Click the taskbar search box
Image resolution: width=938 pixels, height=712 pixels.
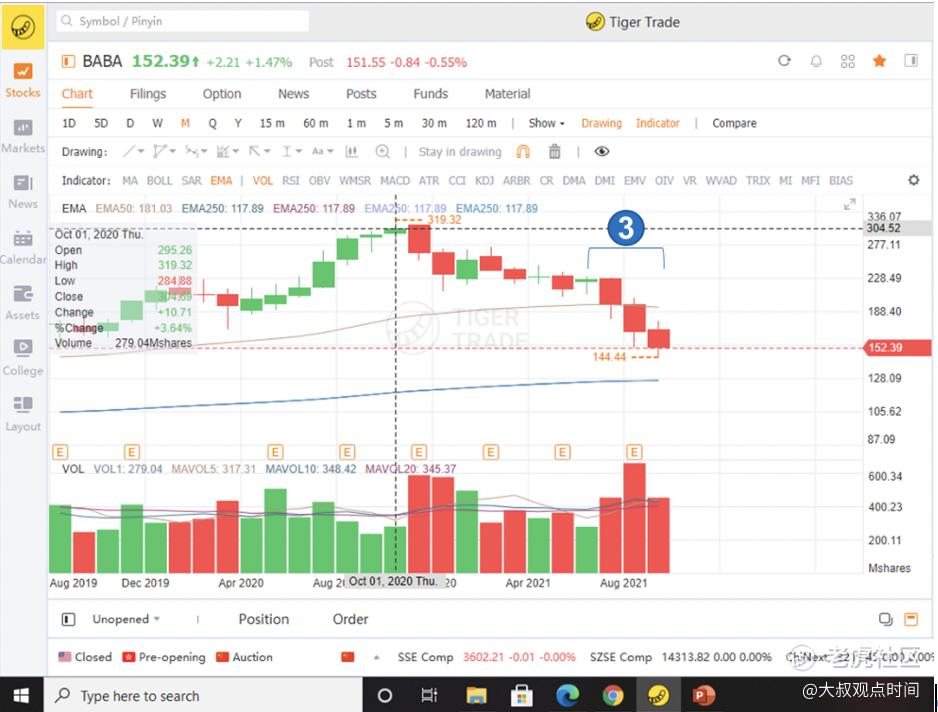coord(203,695)
